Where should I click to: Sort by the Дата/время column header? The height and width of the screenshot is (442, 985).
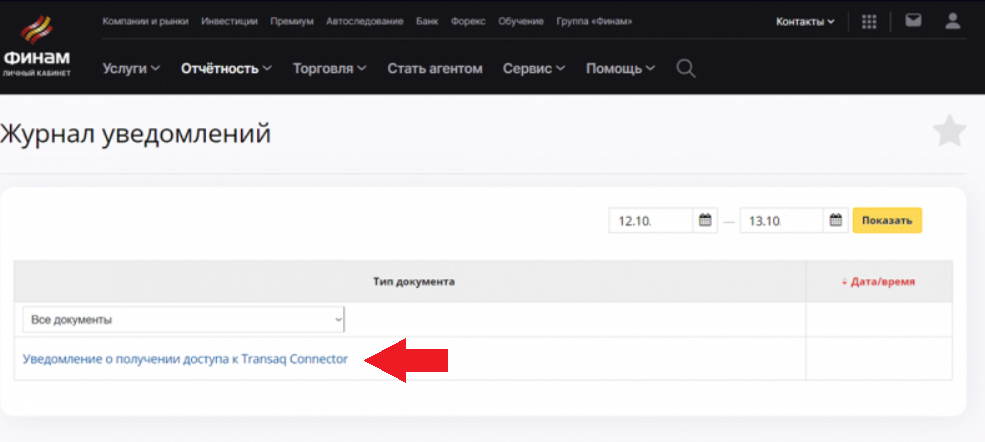878,282
